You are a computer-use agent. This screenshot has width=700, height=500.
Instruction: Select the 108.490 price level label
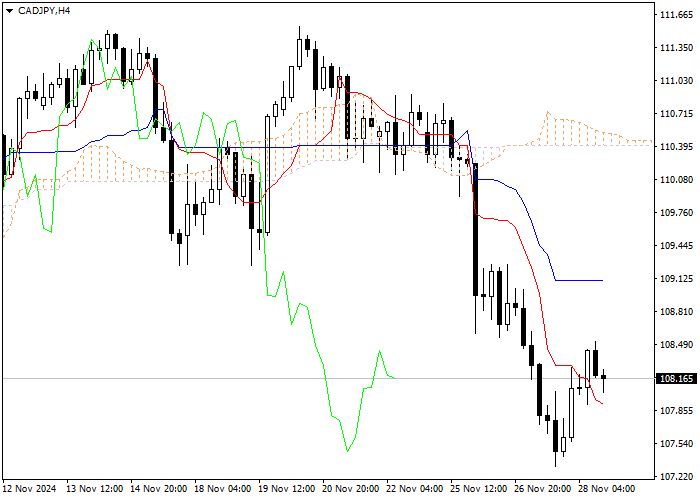676,345
